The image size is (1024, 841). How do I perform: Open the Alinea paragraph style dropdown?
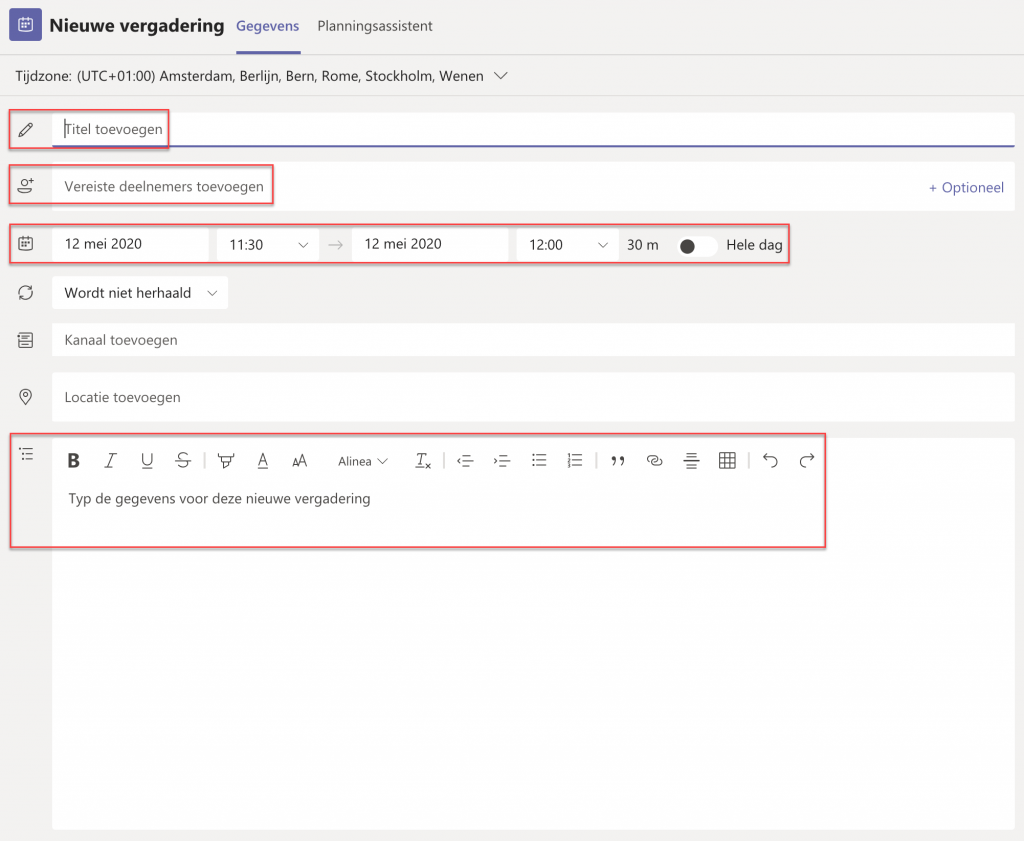363,461
